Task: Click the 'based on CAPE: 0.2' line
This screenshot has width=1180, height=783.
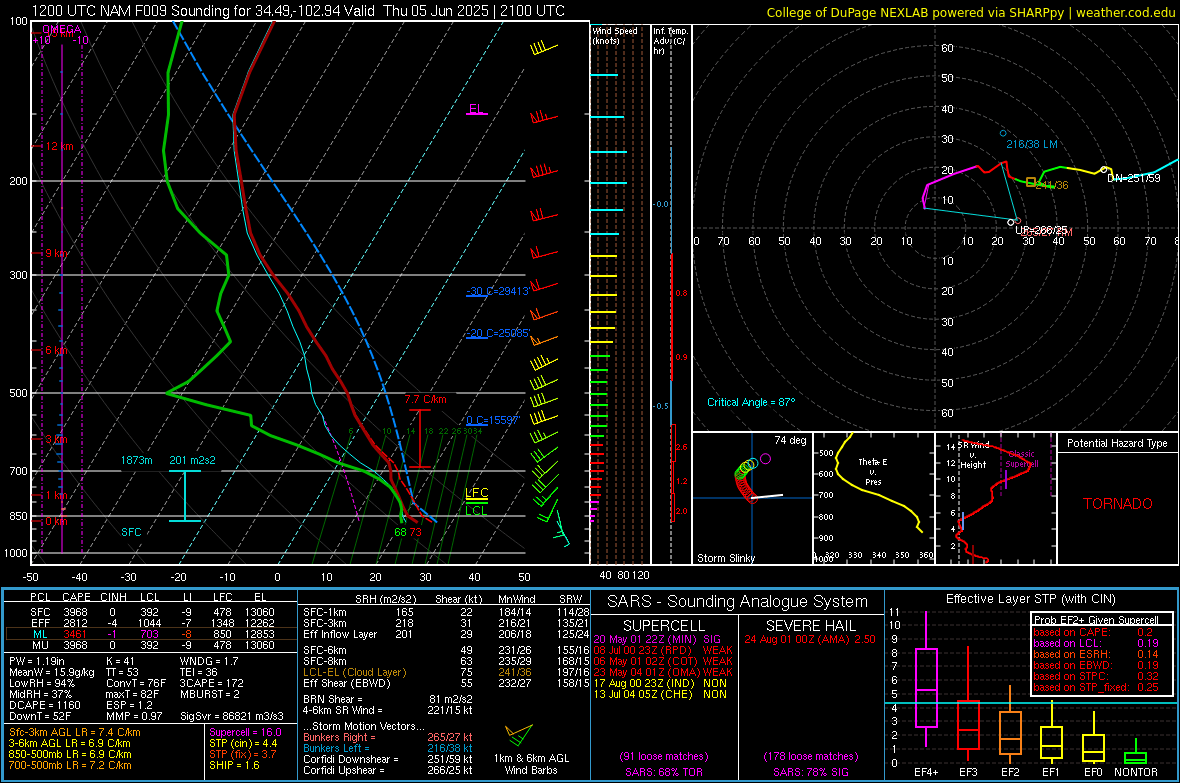Action: coord(1093,632)
